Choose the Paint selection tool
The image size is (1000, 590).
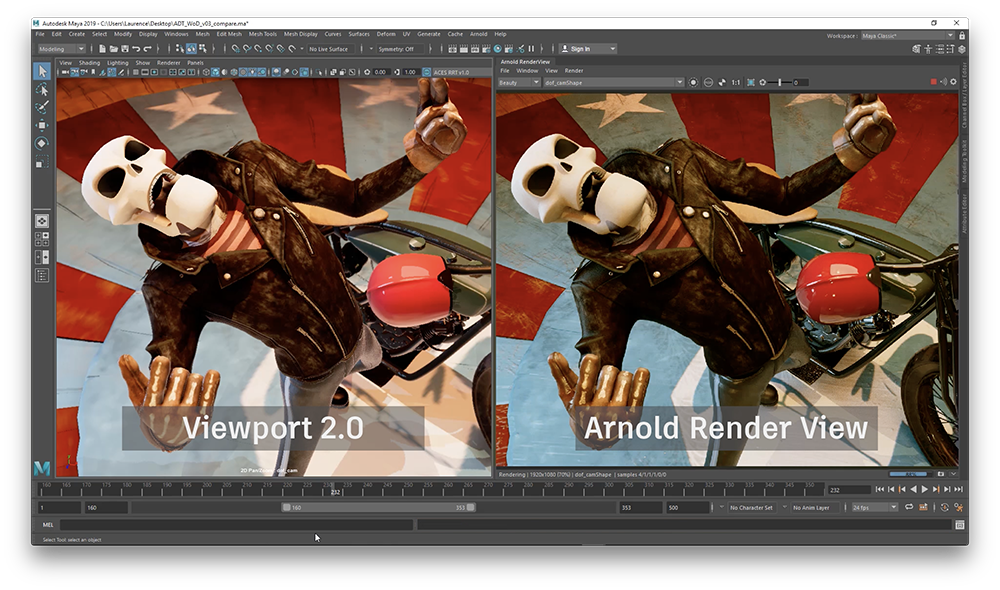click(x=42, y=107)
